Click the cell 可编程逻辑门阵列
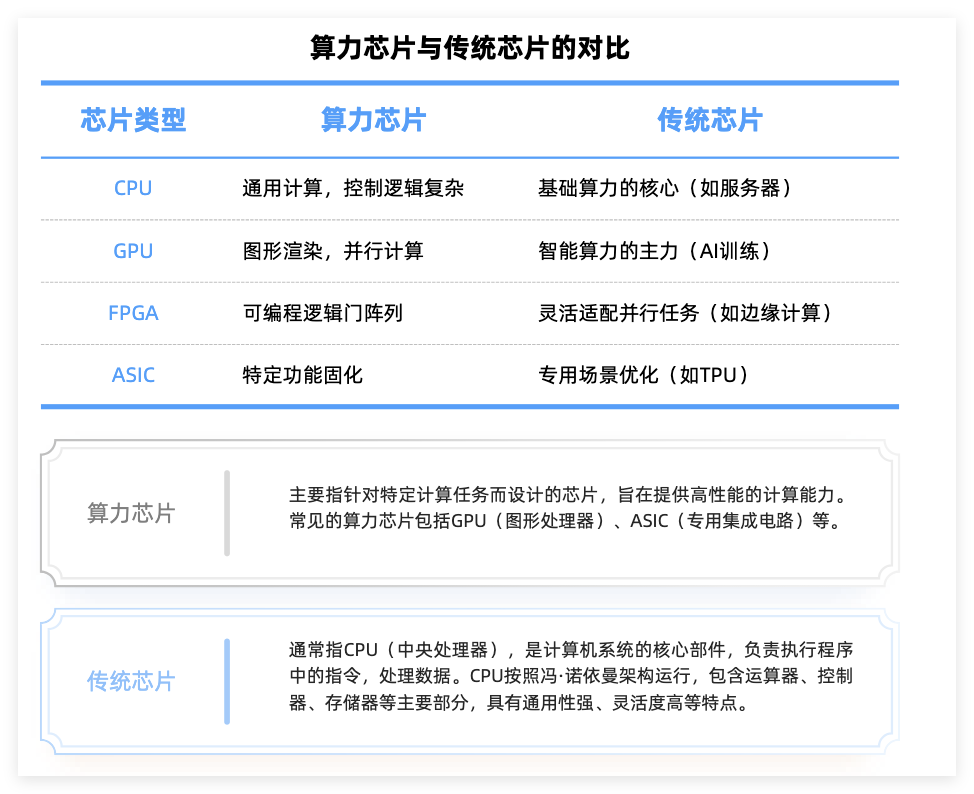The image size is (974, 794). tap(323, 313)
